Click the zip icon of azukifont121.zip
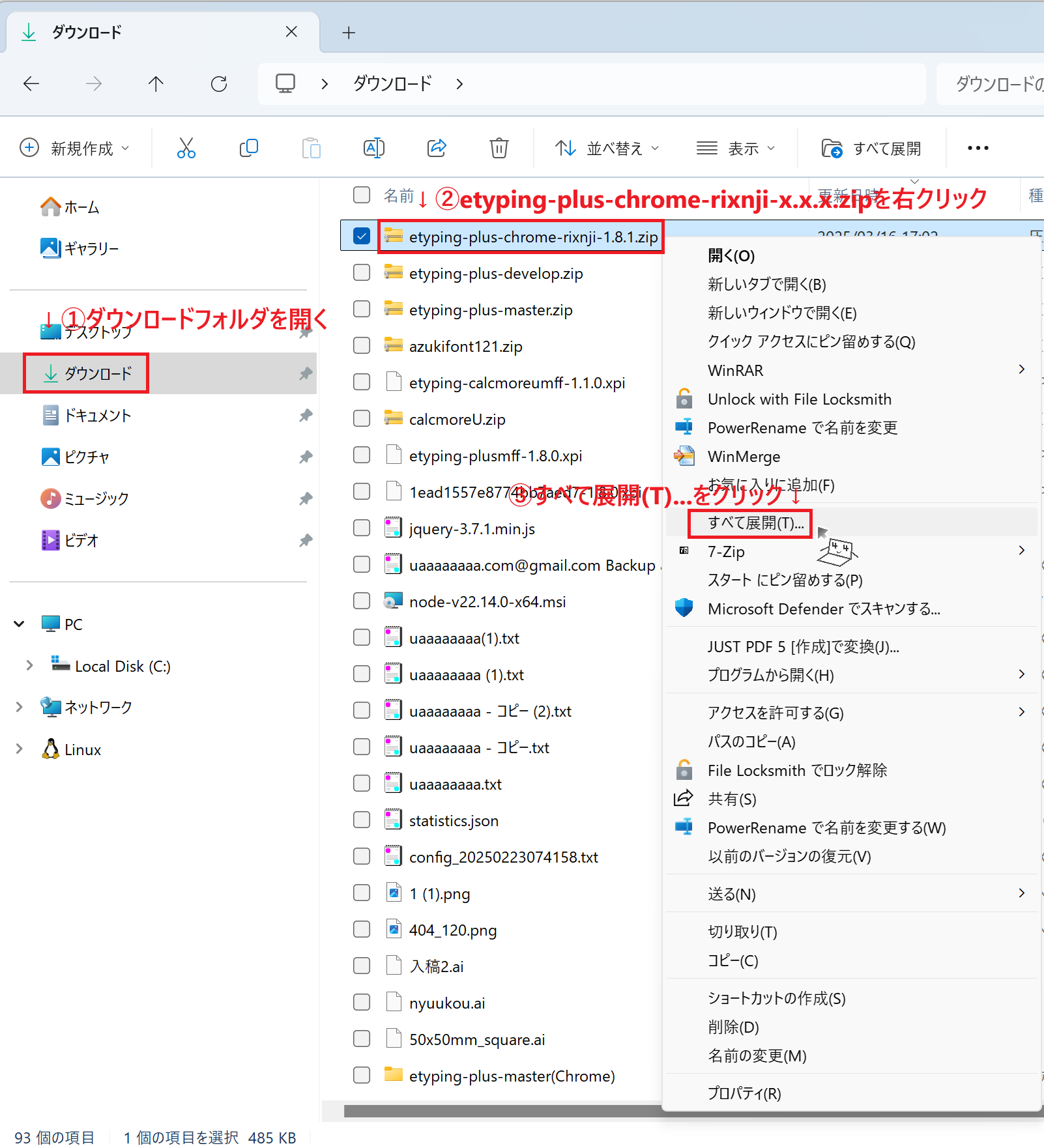 click(393, 345)
